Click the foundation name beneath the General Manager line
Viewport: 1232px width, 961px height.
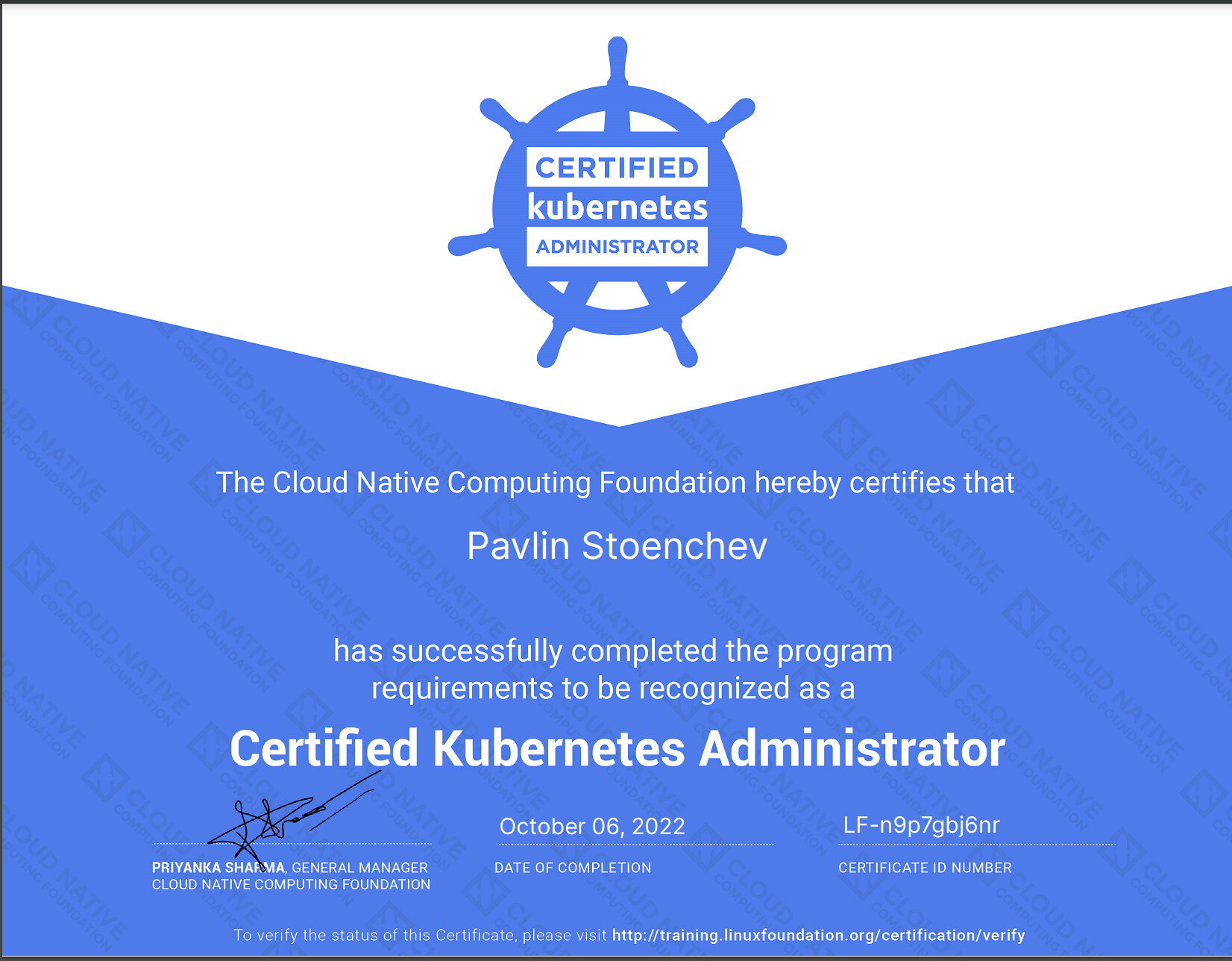291,885
